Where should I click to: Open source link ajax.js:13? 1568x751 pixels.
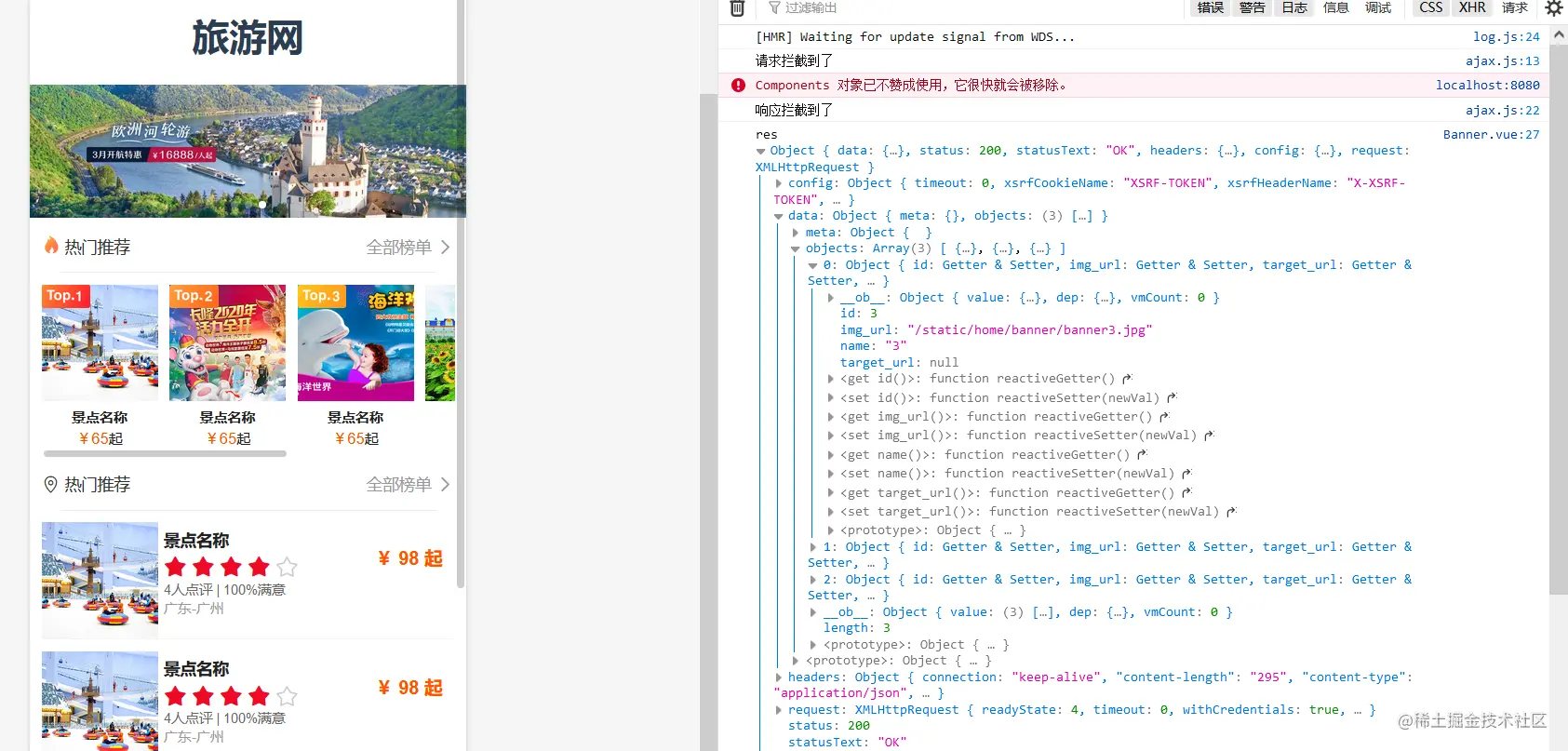1502,60
